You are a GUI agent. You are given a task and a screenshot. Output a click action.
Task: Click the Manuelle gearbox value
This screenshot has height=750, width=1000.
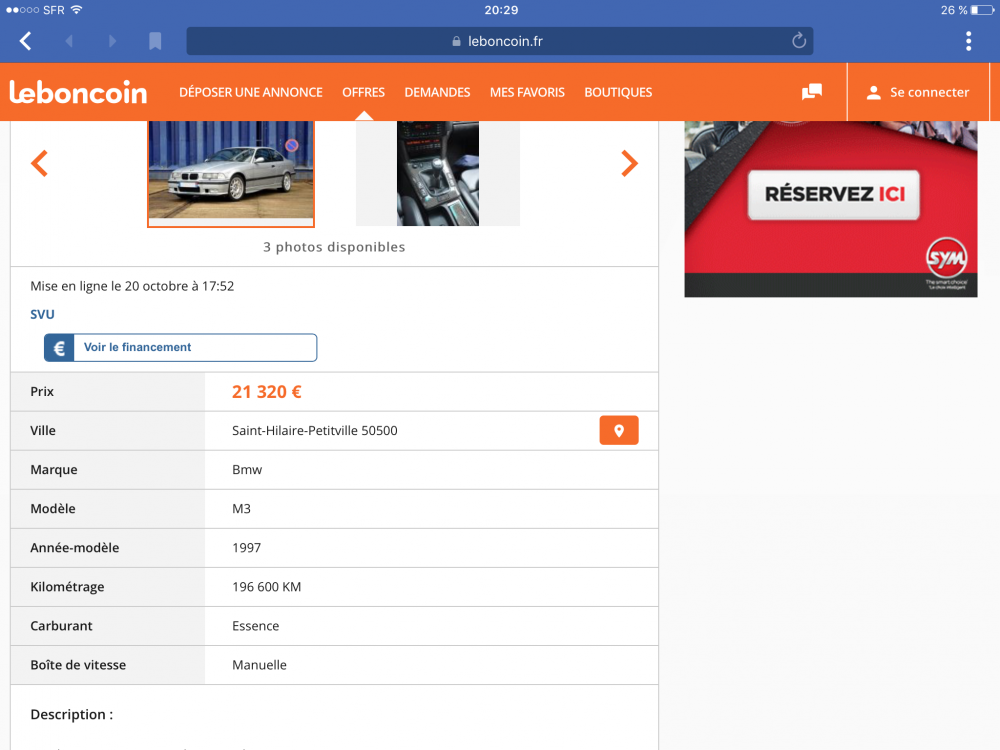click(259, 665)
